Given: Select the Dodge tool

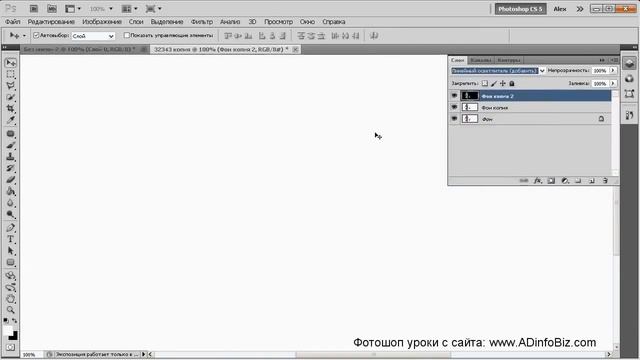Looking at the screenshot, I should [11, 214].
